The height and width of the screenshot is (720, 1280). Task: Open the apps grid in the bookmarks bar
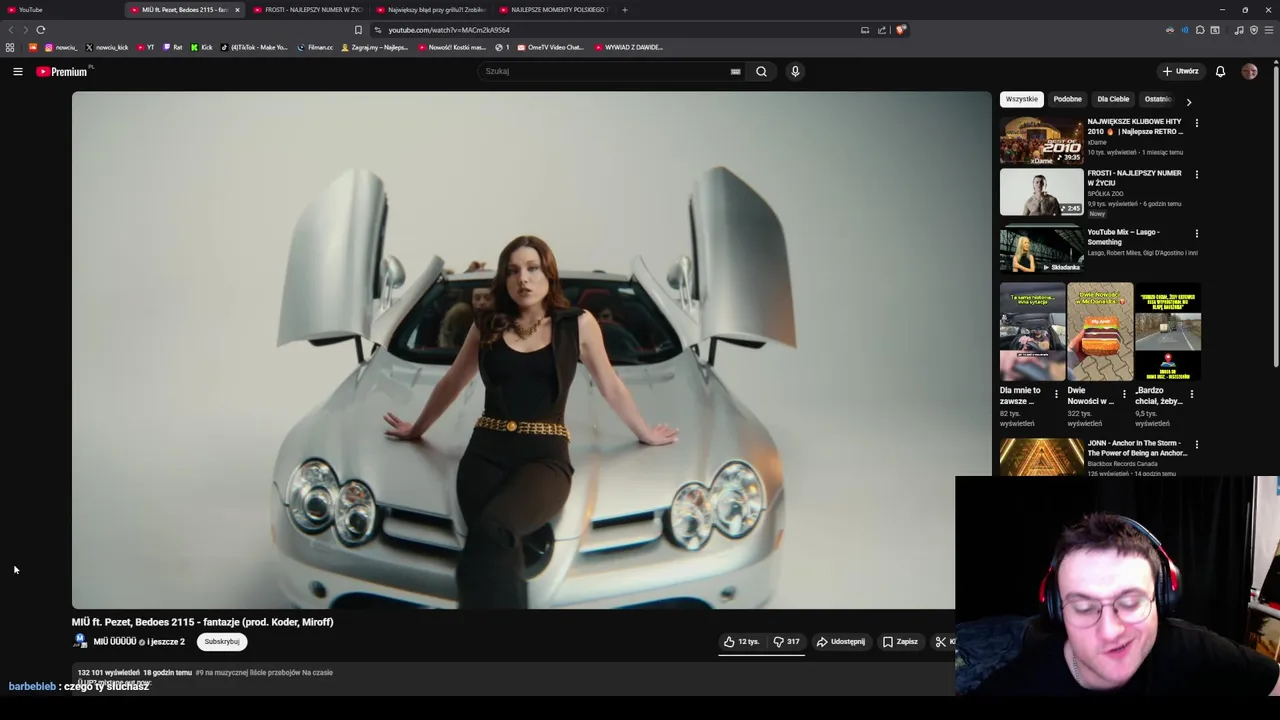[10, 47]
